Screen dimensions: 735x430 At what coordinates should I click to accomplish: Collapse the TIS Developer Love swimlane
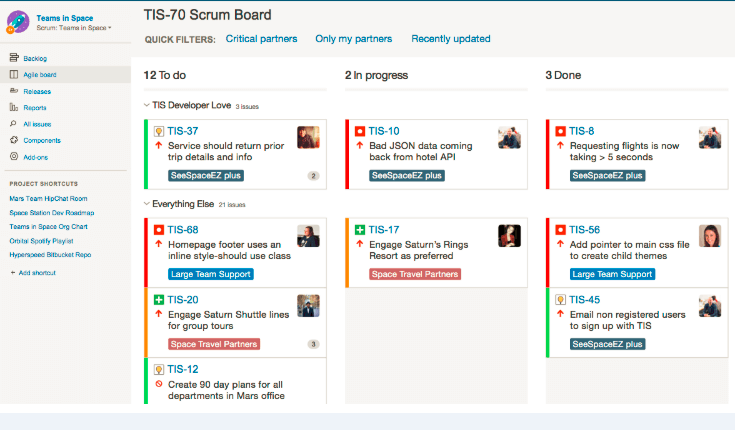[x=147, y=105]
